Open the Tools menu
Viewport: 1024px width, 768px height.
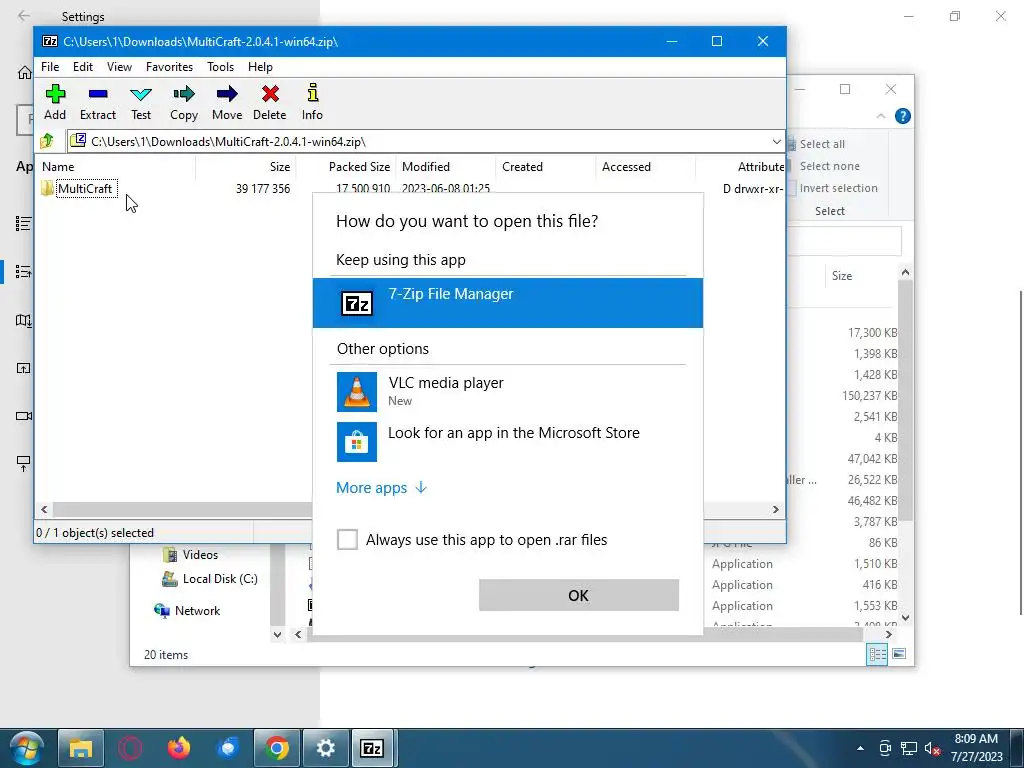click(x=221, y=67)
